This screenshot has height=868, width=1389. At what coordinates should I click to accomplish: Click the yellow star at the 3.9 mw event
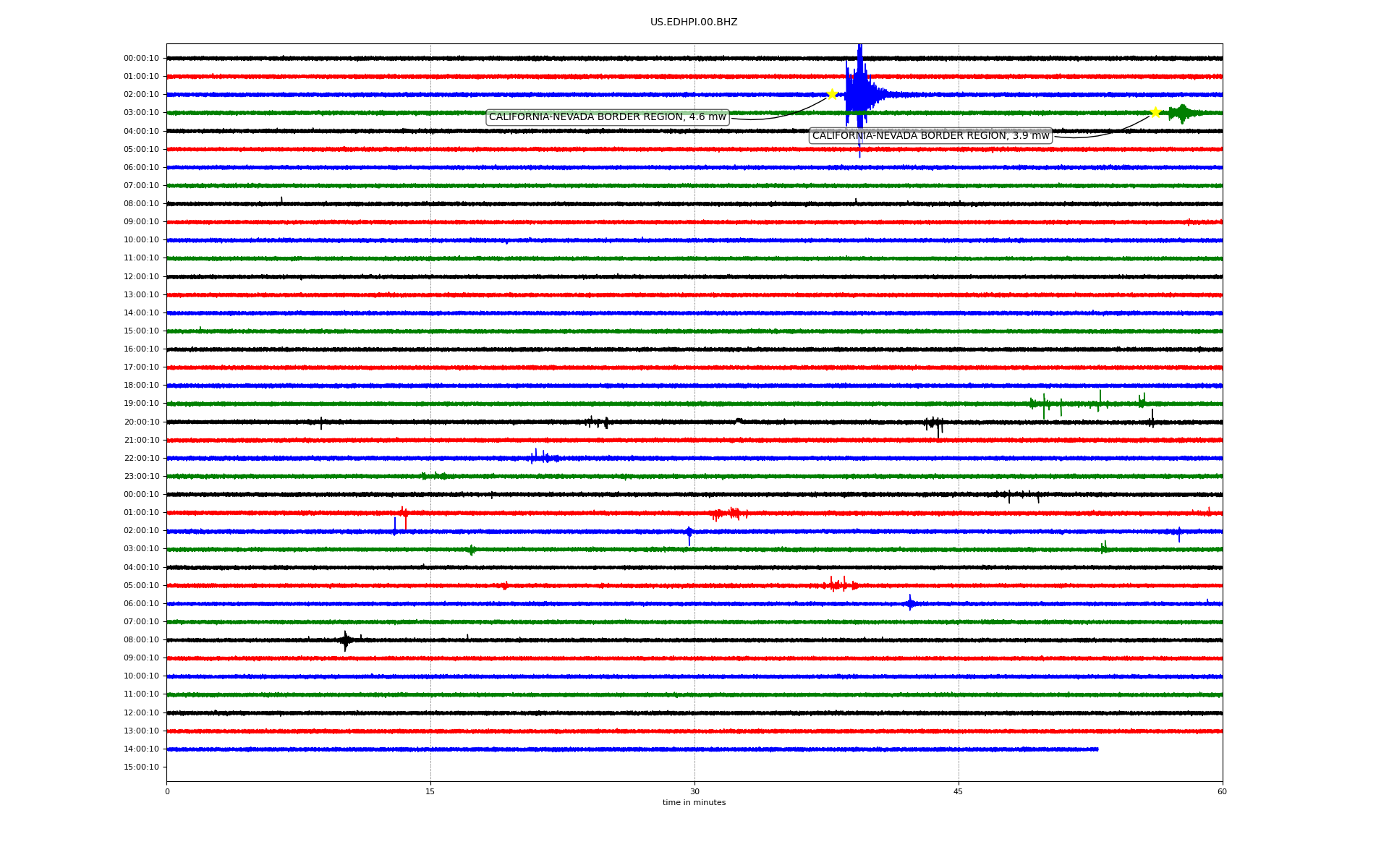coord(1155,112)
